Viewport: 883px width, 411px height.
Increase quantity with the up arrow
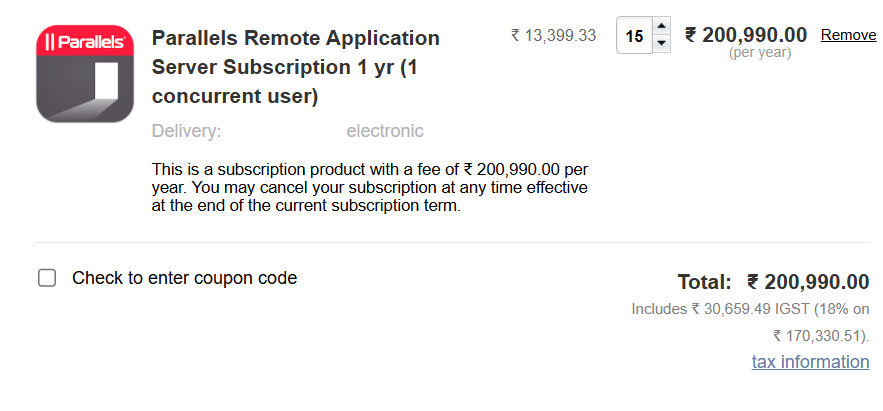(x=662, y=26)
